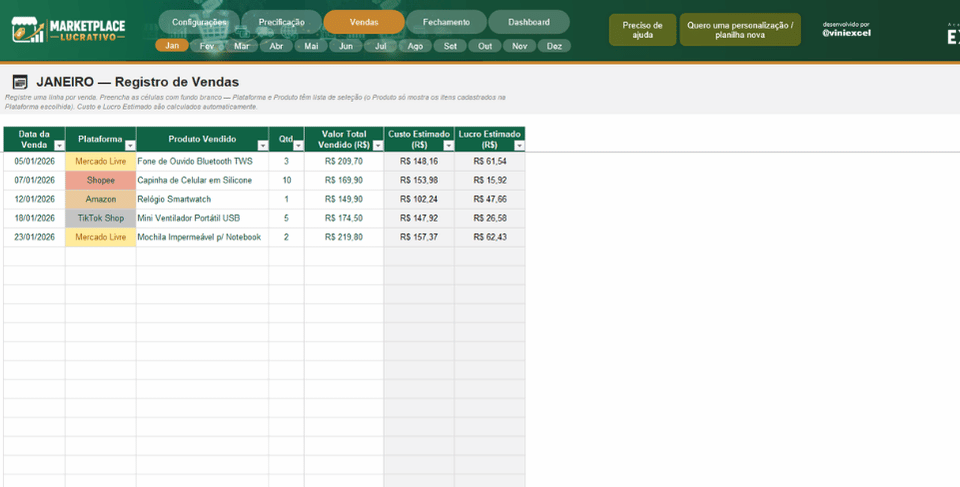This screenshot has width=960, height=487.
Task: Select the TikTok Shop platform cell
Action: 100,219
